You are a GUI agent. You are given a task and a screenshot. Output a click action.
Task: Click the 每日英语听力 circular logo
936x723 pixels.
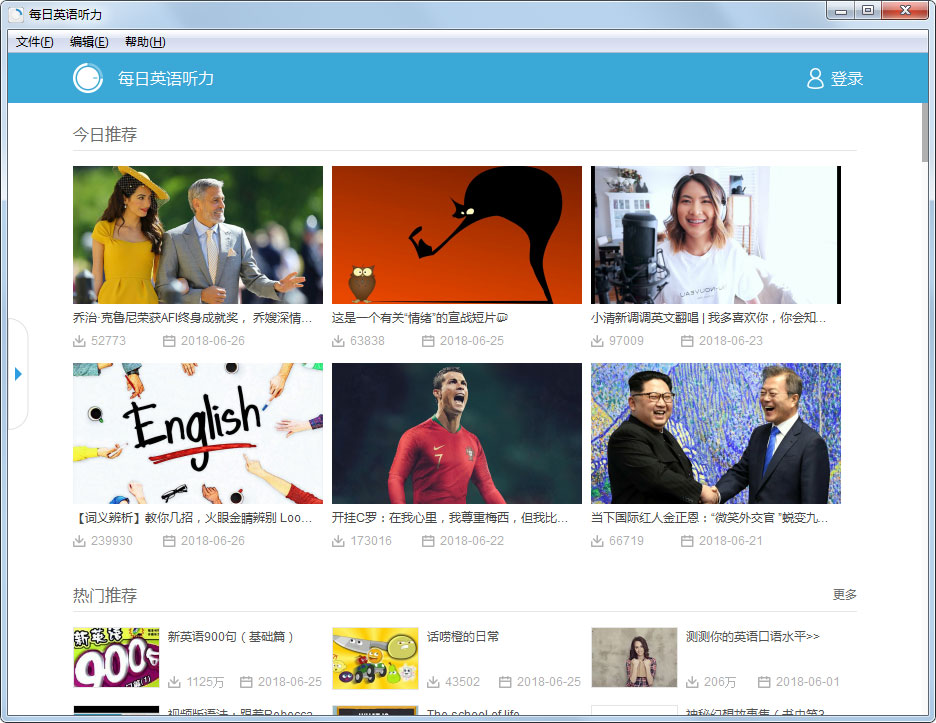pos(88,78)
